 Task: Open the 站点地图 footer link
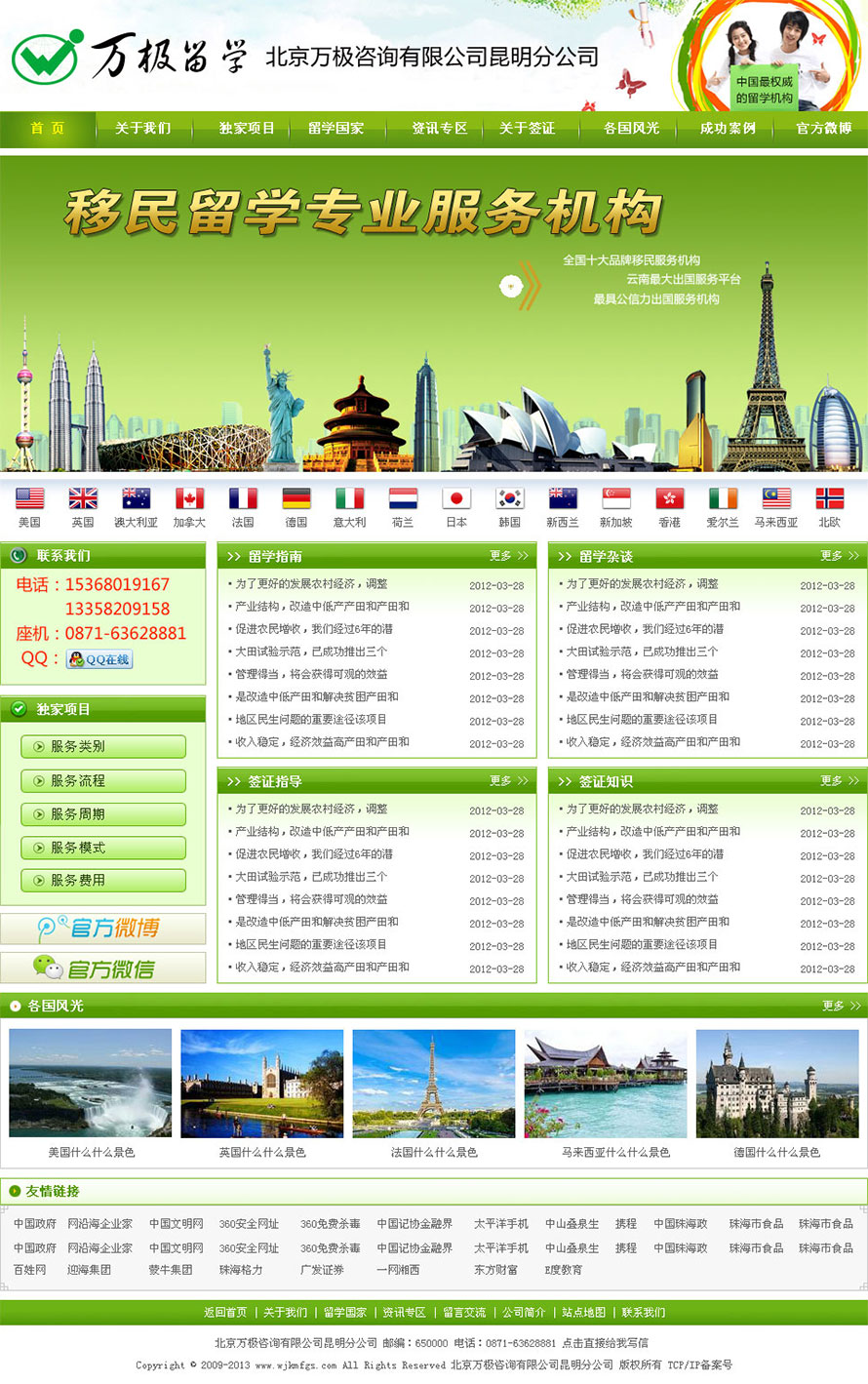[583, 1313]
